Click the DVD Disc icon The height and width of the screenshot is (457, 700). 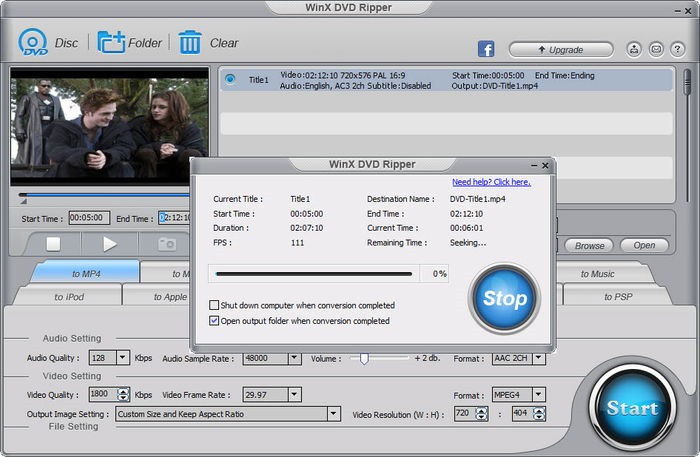tap(33, 42)
